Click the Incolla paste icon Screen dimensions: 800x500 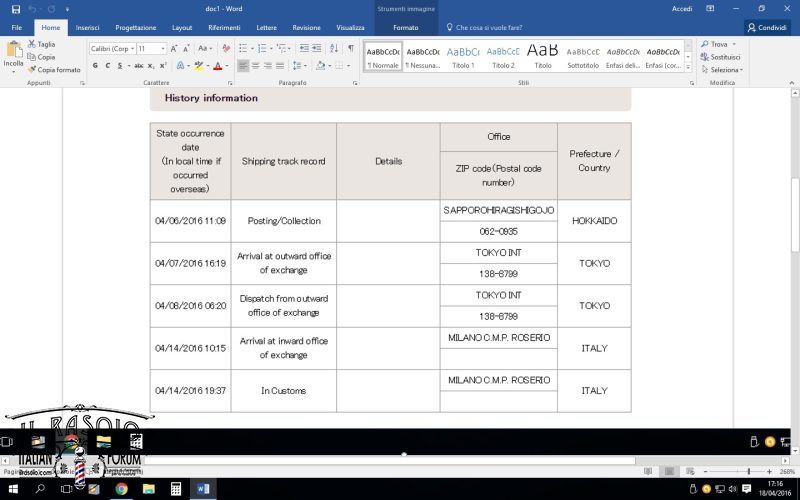(x=13, y=50)
